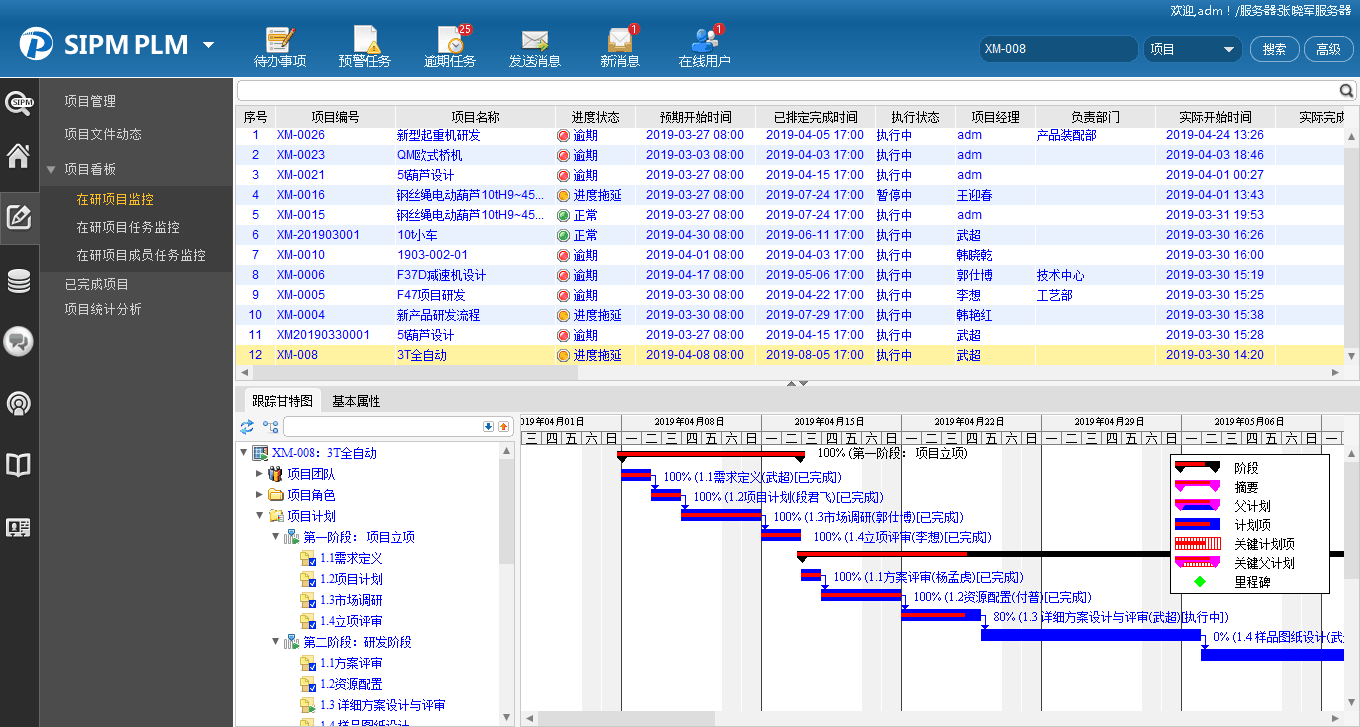Screen dimensions: 1360x727
Task: Open the 新消息 new messages icon
Action: (x=620, y=42)
